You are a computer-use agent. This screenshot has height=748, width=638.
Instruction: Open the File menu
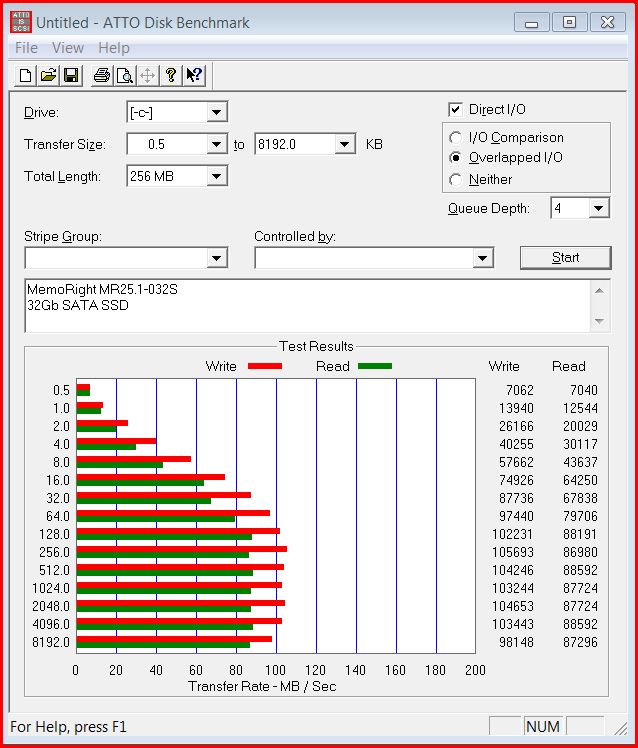coord(26,48)
